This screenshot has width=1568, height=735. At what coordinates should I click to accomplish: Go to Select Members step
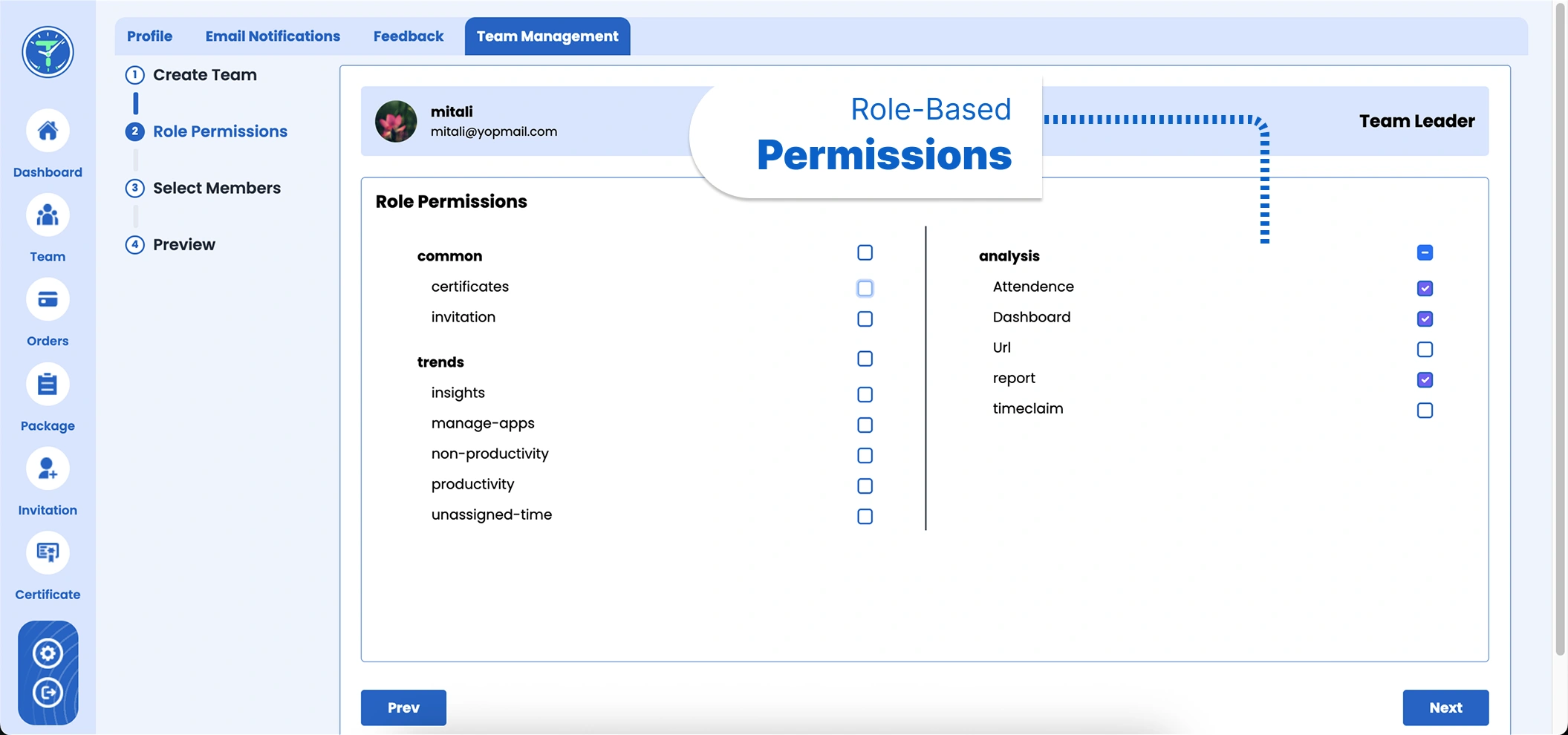click(204, 188)
